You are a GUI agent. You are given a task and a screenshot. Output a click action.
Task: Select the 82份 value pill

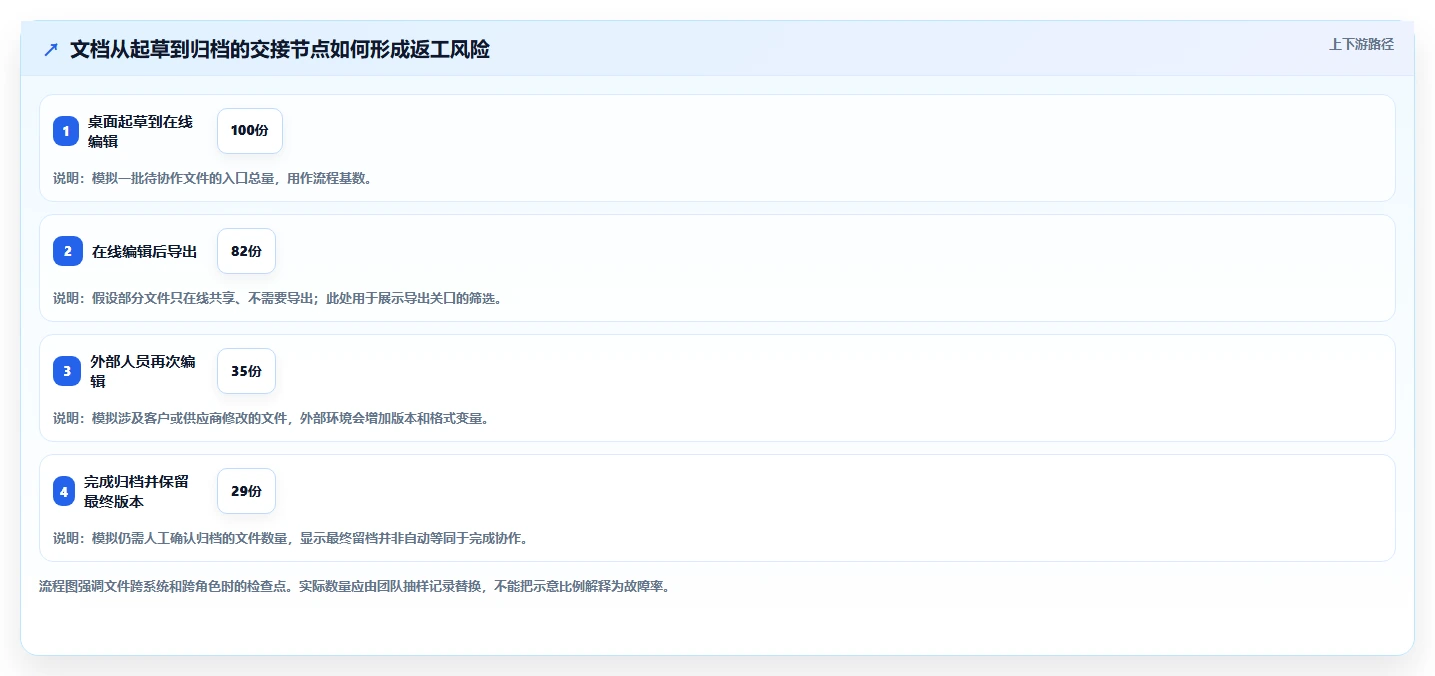tap(246, 251)
